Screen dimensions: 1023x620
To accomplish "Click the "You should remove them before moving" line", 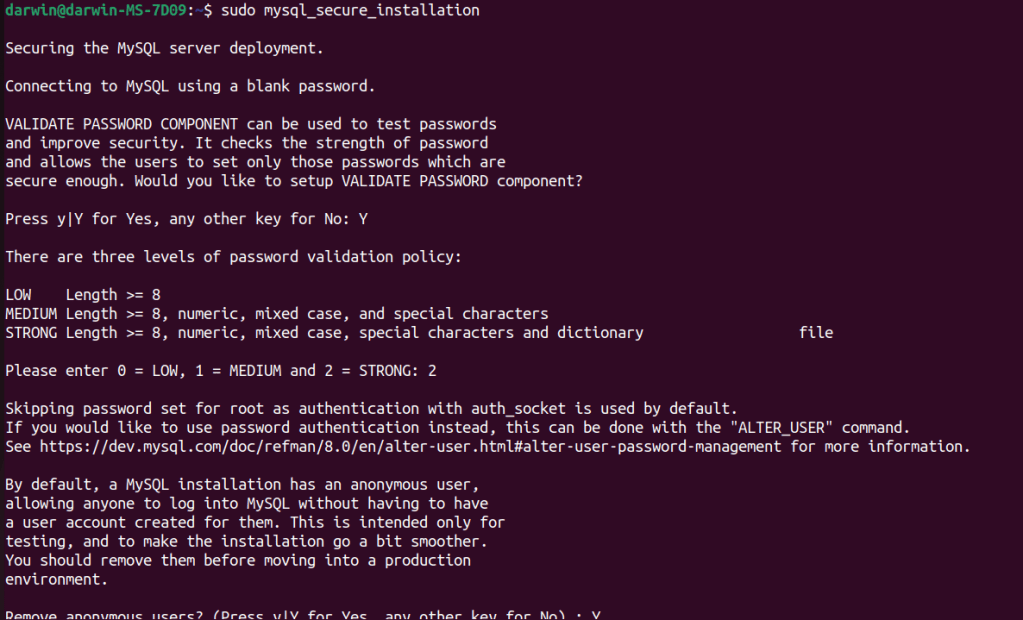I will coord(237,560).
